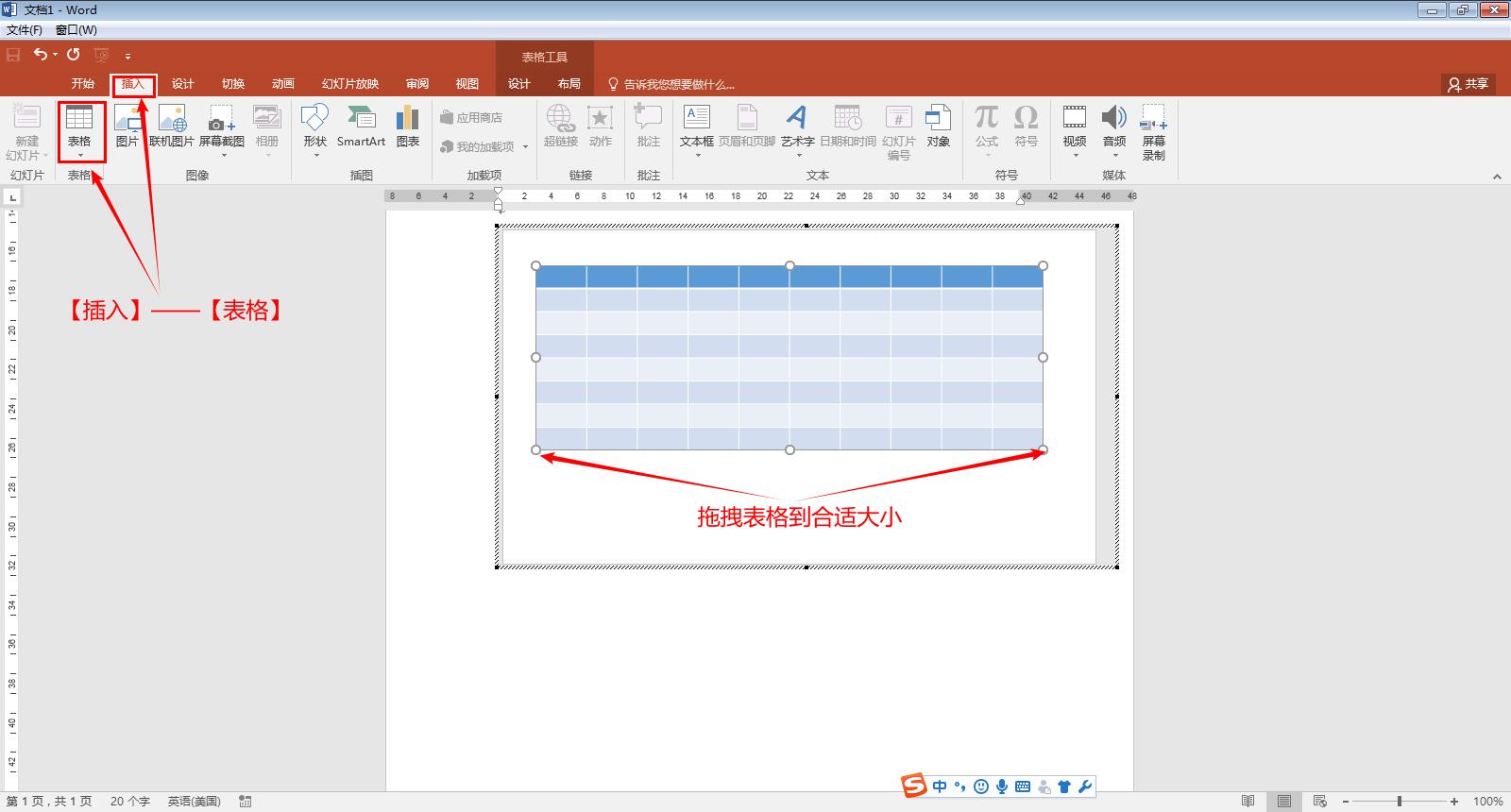Switch to read mode view in status bar
Screen dimensions: 1511x812
1248,802
